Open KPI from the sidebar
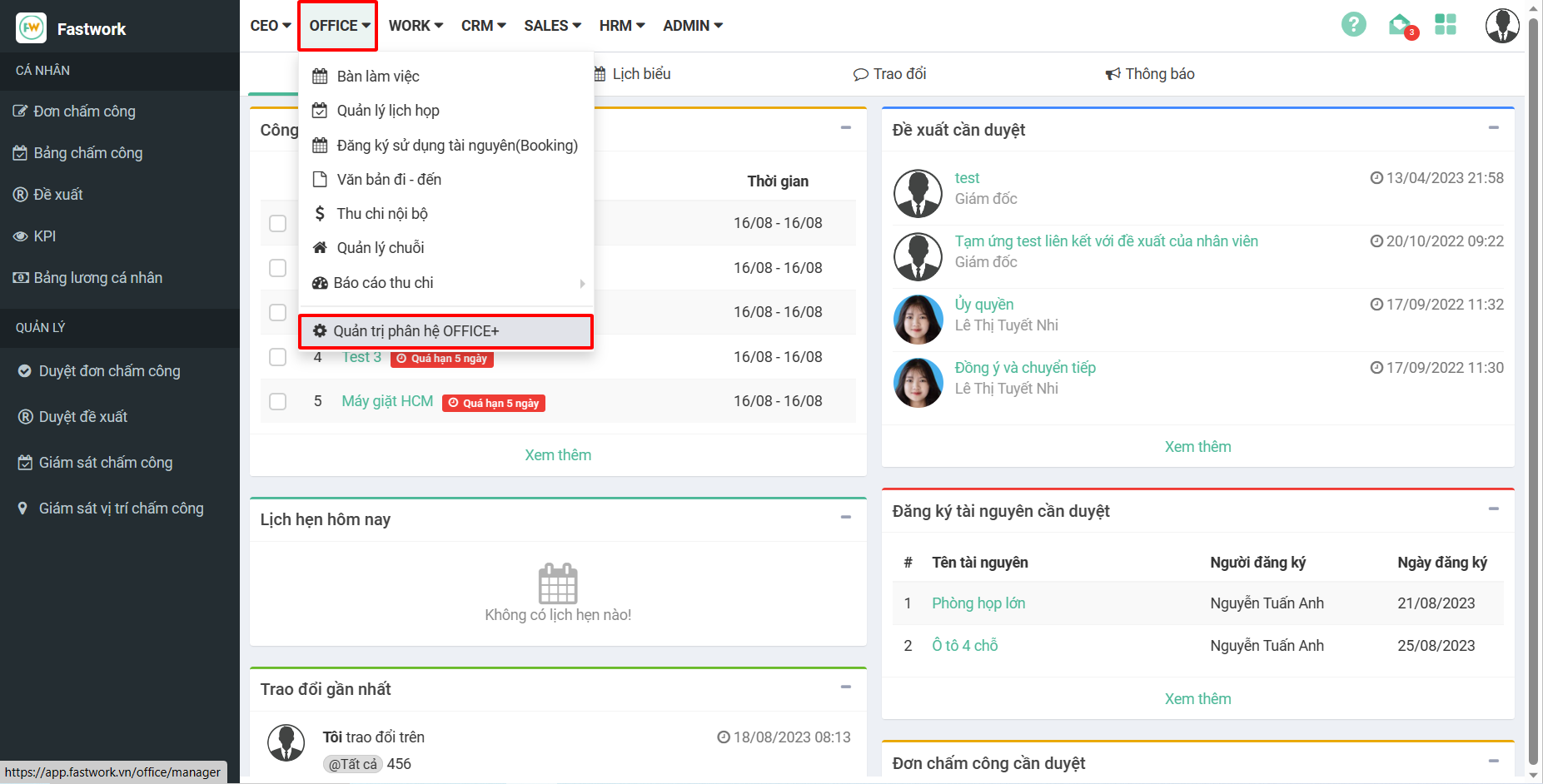The image size is (1543, 784). [x=45, y=236]
